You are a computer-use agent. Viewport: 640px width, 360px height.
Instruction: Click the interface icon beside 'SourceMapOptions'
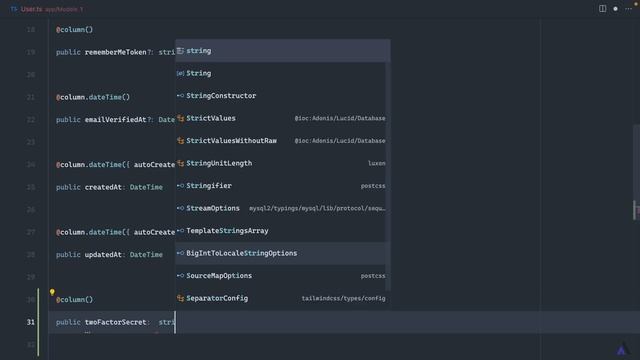pos(180,276)
